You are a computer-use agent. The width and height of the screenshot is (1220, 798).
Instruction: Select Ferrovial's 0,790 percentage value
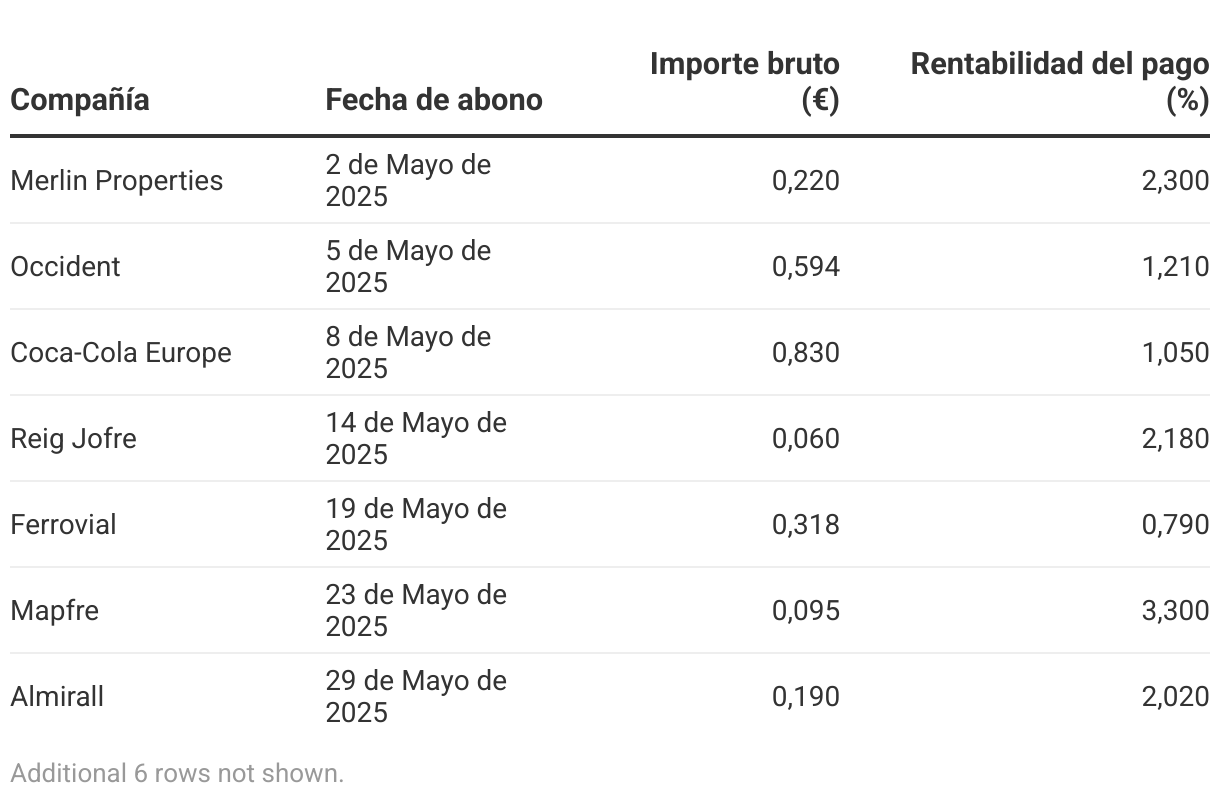(1176, 525)
